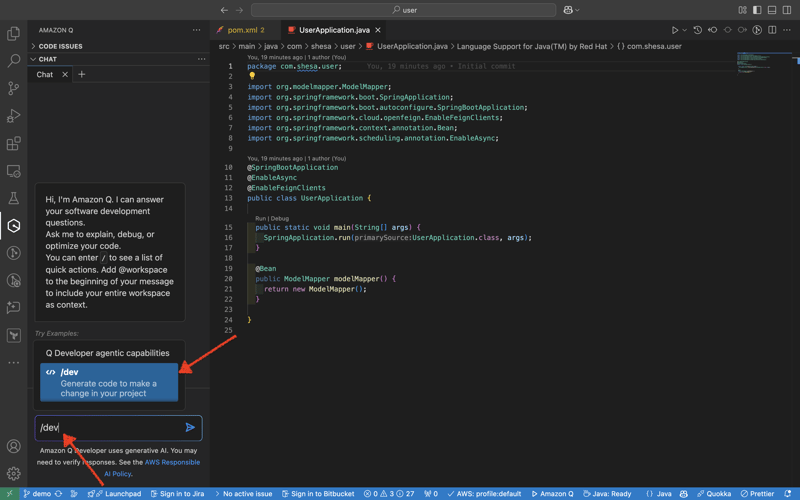Click the send message arrow in chat

tap(190, 428)
